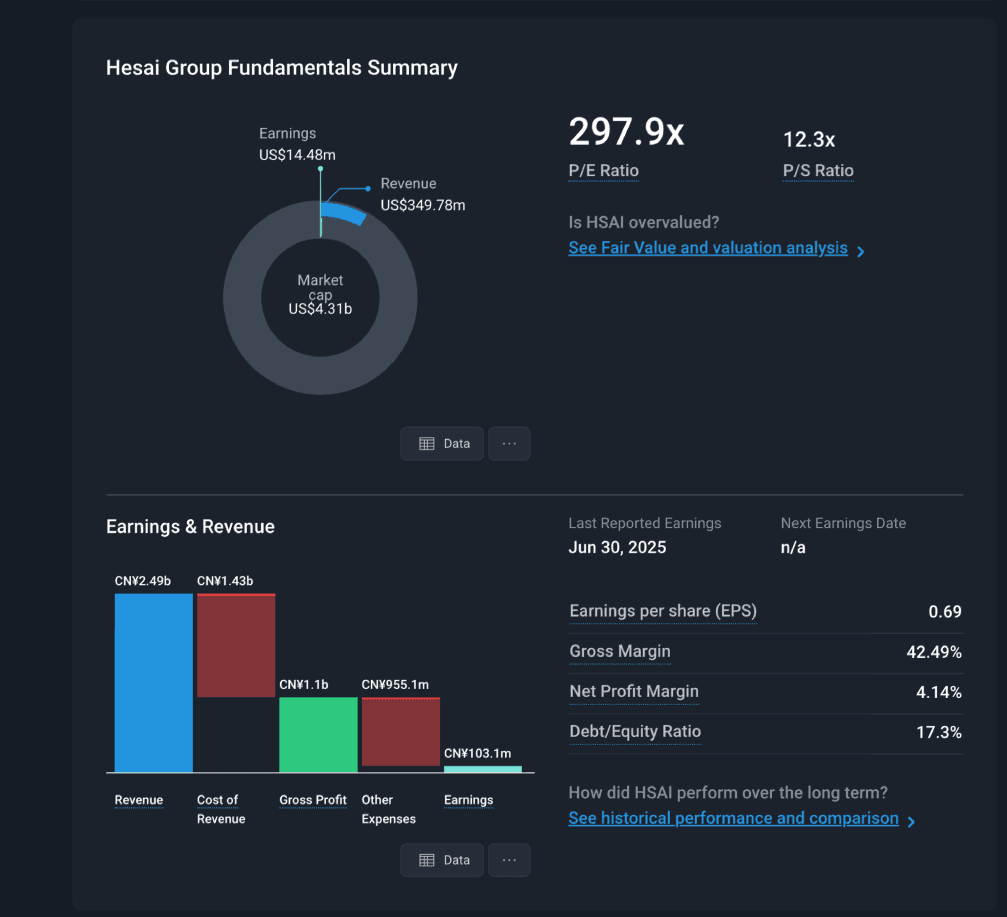This screenshot has height=917, width=1007.
Task: Click the n/a Next Earnings Date value
Action: [792, 548]
